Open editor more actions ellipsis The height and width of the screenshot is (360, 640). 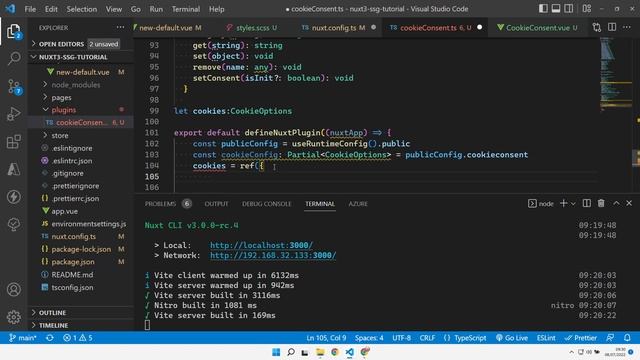pos(627,27)
